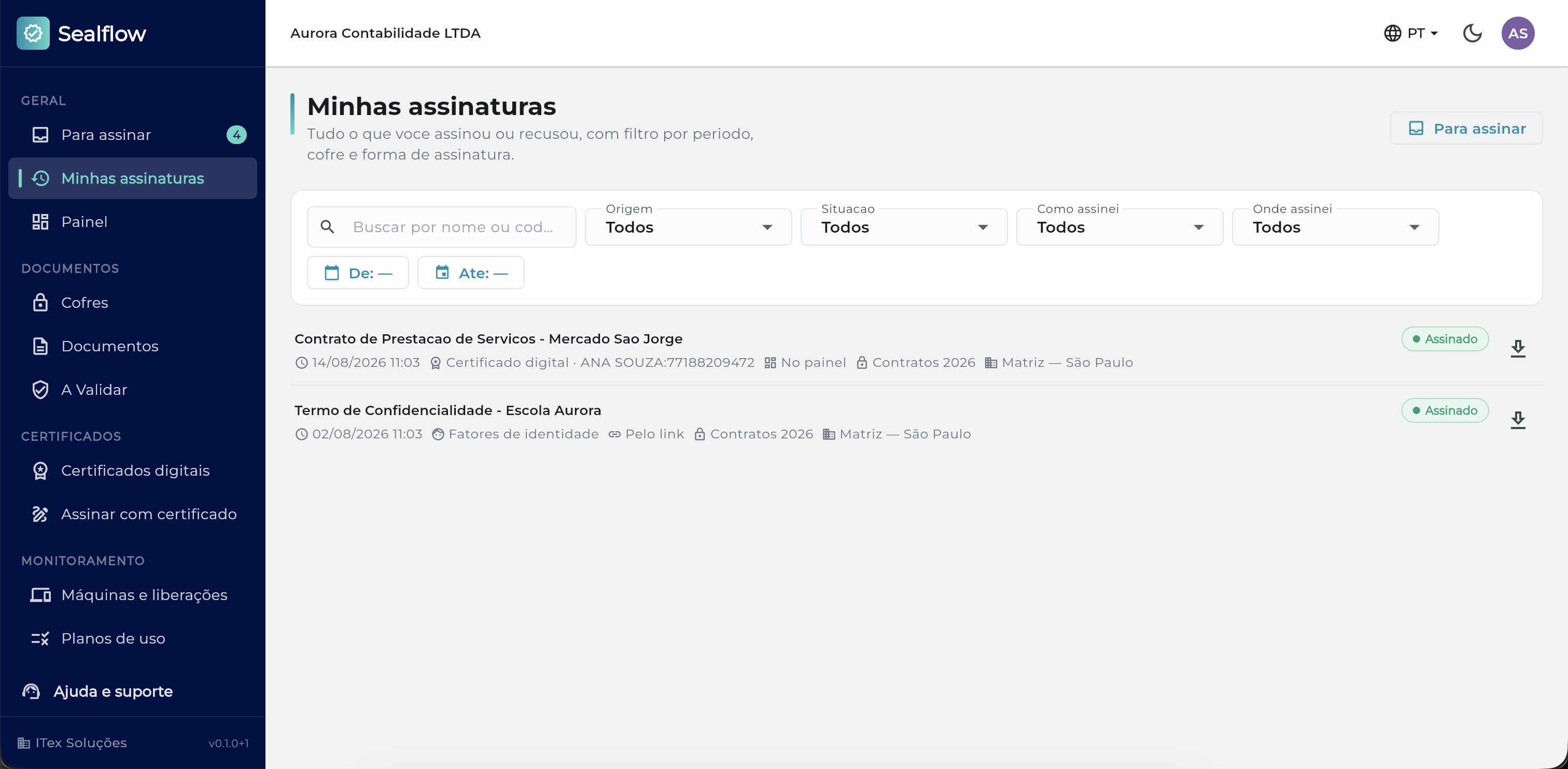Open Minhas assinaturas in sidebar
Image resolution: width=1568 pixels, height=769 pixels.
(133, 178)
